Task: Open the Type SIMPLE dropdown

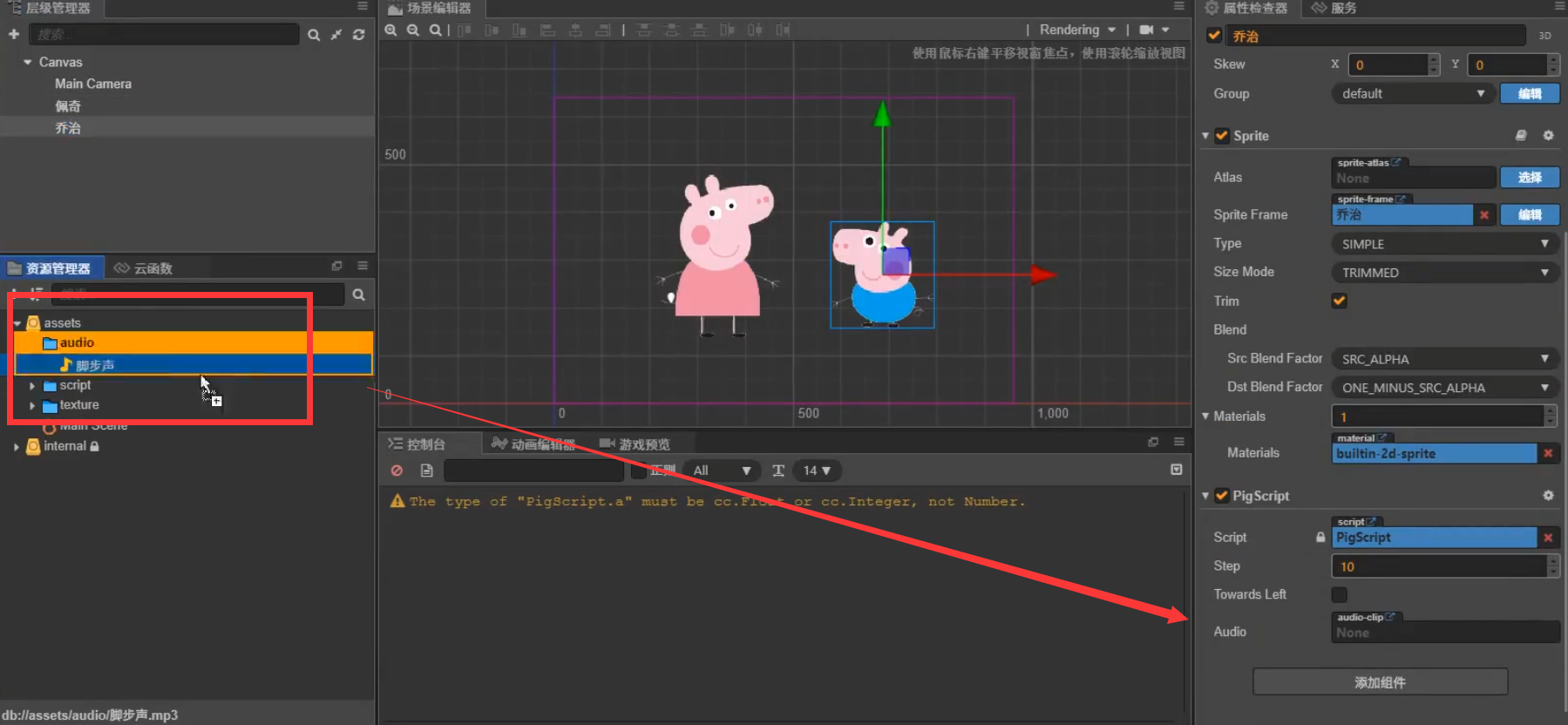Action: 1445,244
